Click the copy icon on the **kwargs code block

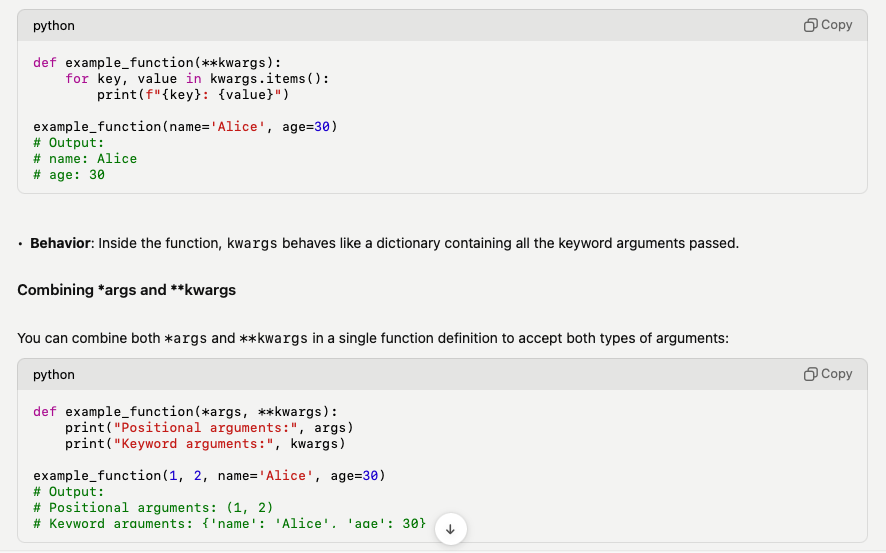[828, 25]
